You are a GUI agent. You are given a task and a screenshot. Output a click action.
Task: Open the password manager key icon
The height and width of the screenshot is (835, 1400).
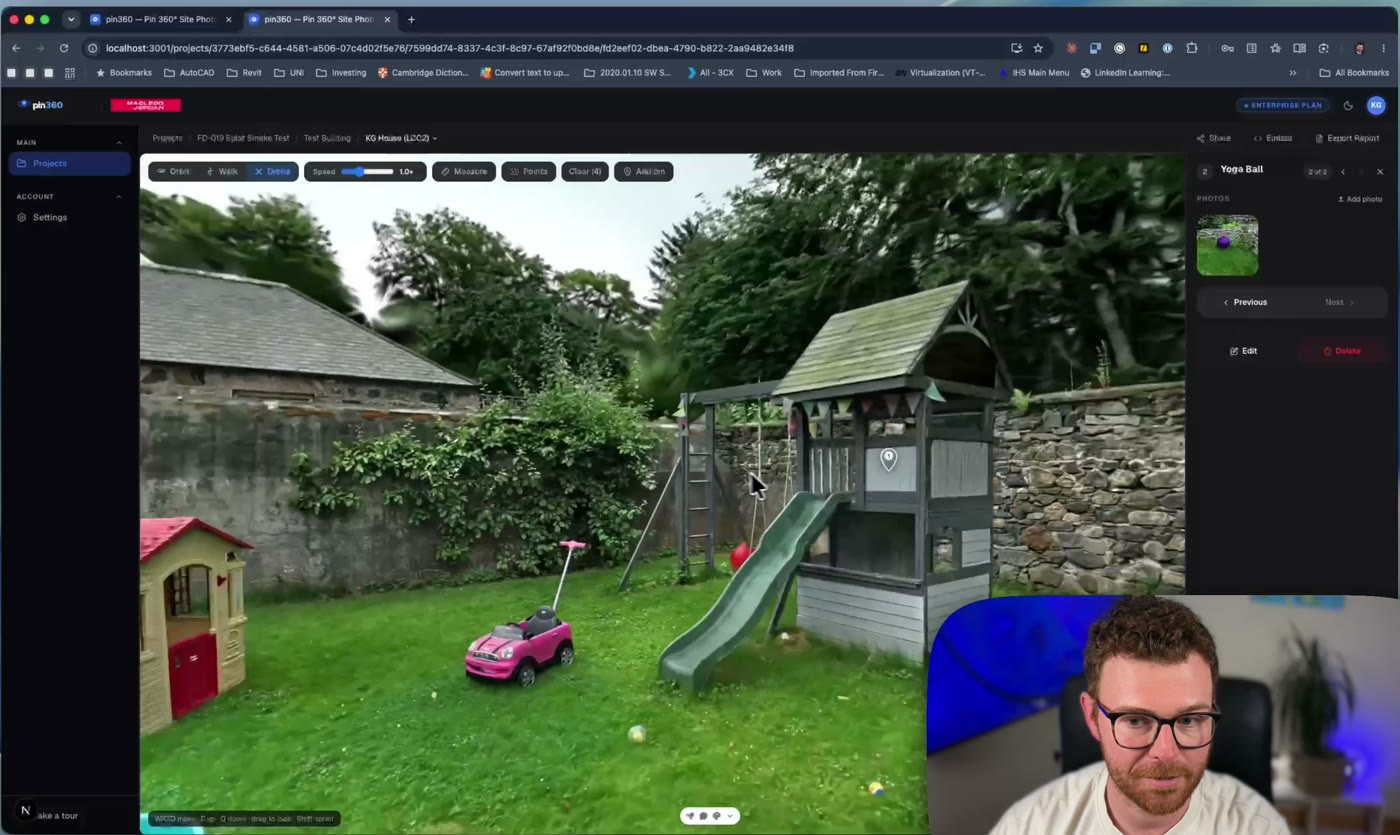tap(1227, 48)
